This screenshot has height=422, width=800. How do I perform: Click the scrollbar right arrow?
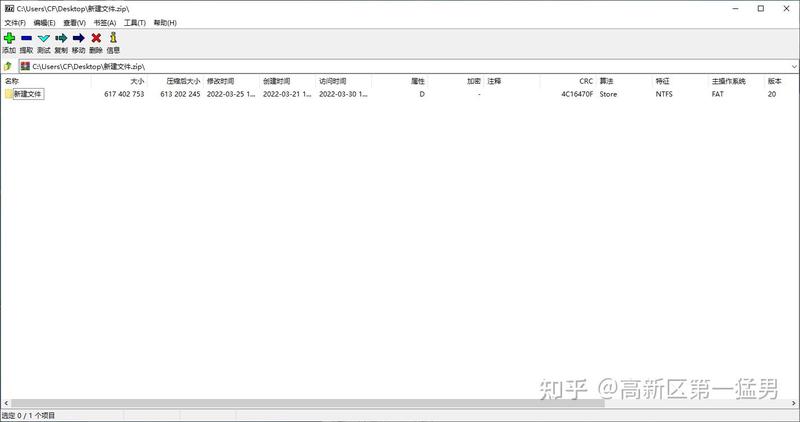[x=794, y=403]
